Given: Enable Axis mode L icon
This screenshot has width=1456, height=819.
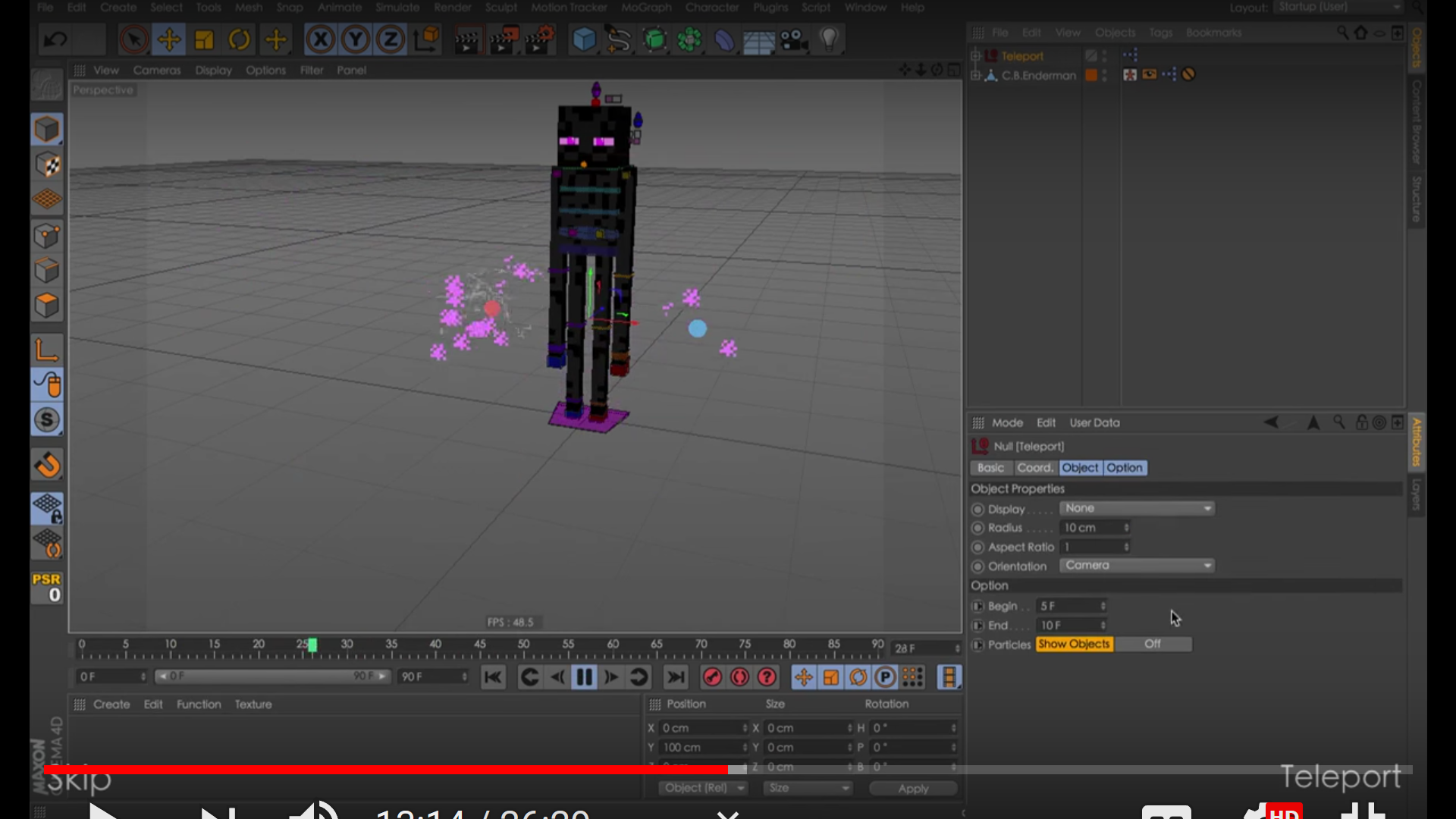Looking at the screenshot, I should [x=47, y=349].
